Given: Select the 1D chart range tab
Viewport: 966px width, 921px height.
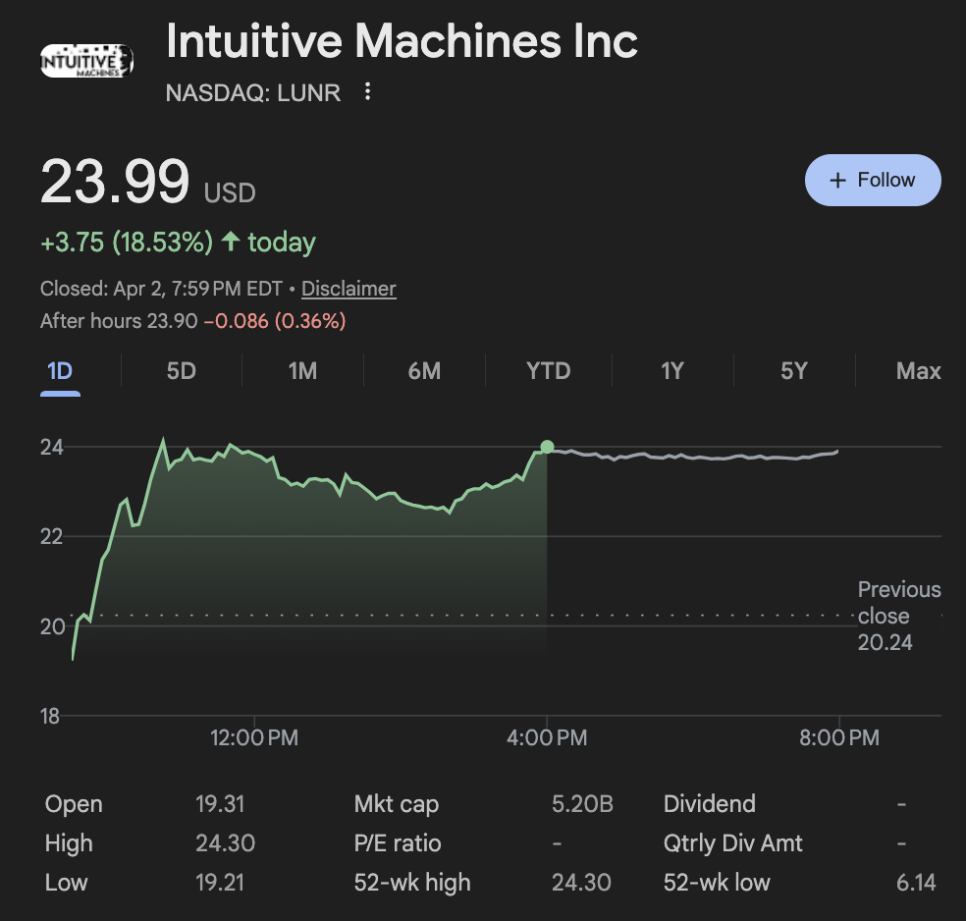Looking at the screenshot, I should pos(60,371).
